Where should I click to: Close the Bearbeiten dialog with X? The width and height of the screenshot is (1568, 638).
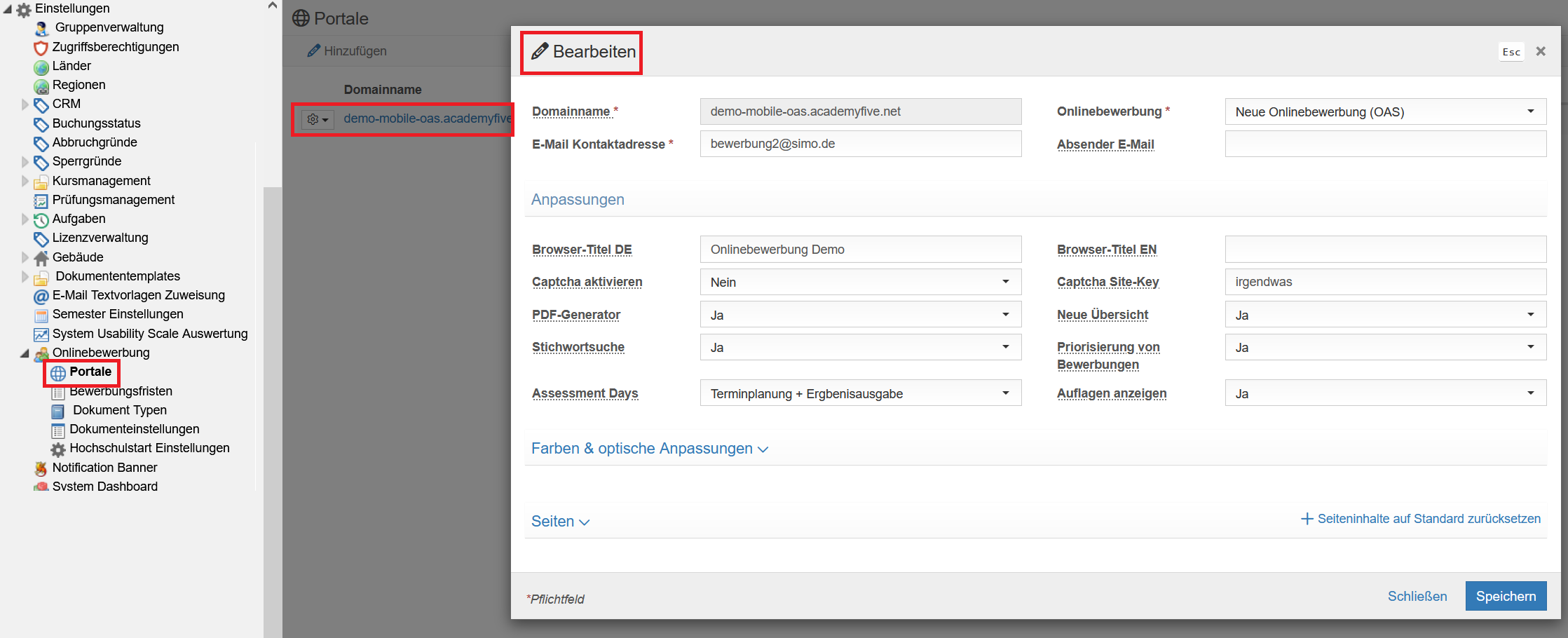[x=1541, y=51]
